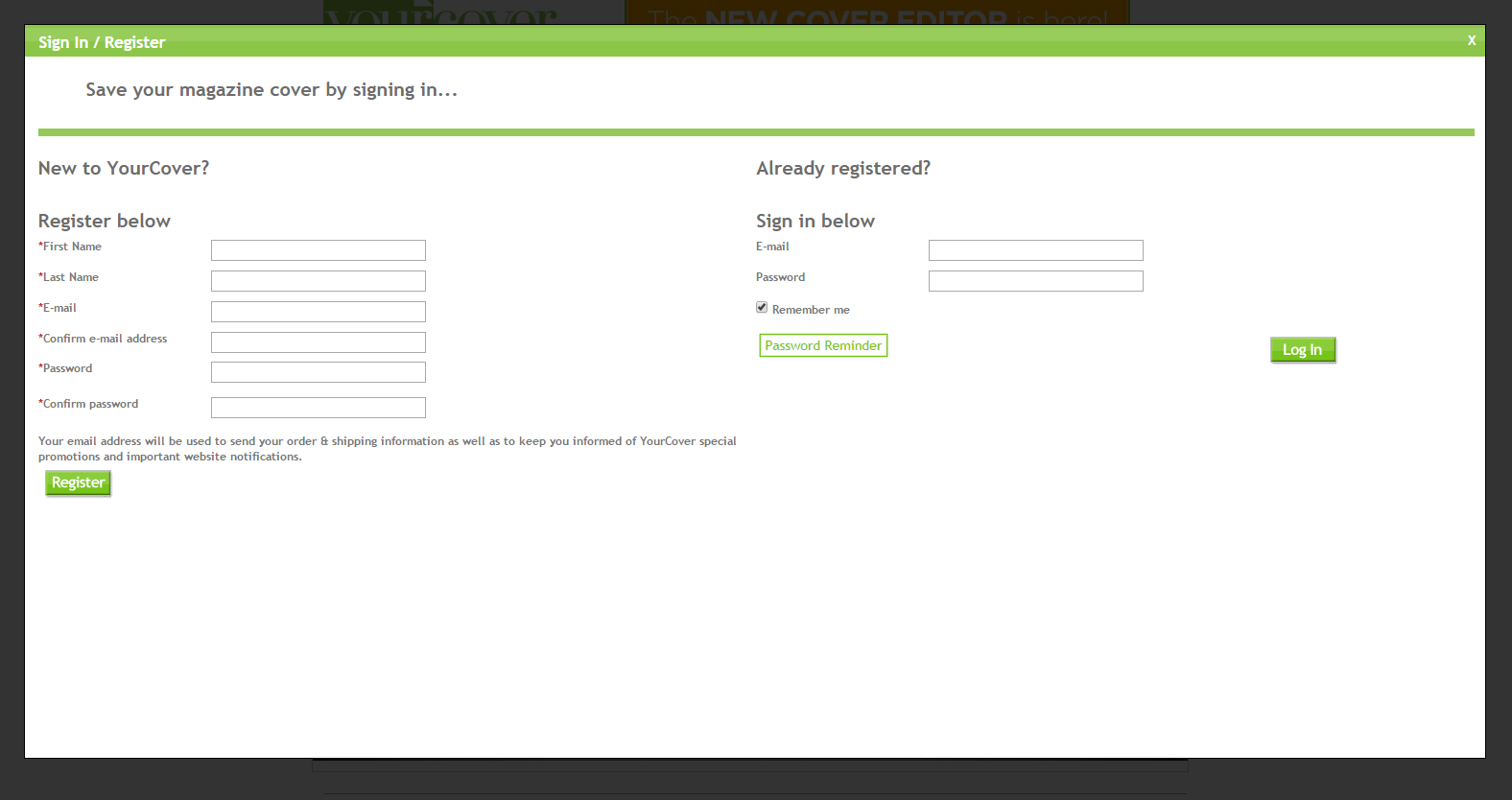
Task: Uncheck the Remember me checkbox
Action: coord(762,308)
